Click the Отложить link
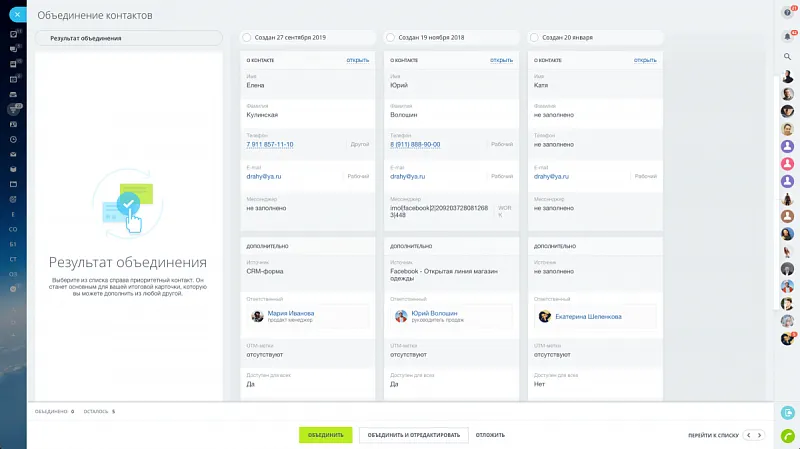Screen dimensions: 800x449 point(490,435)
